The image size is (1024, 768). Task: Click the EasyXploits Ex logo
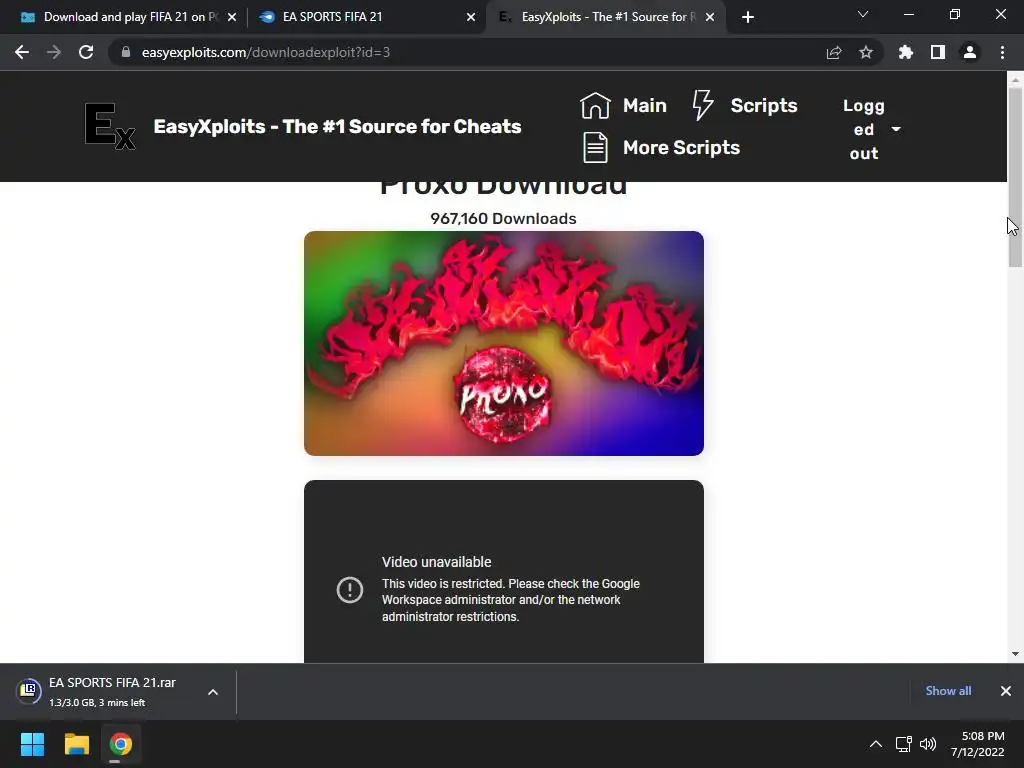click(110, 126)
